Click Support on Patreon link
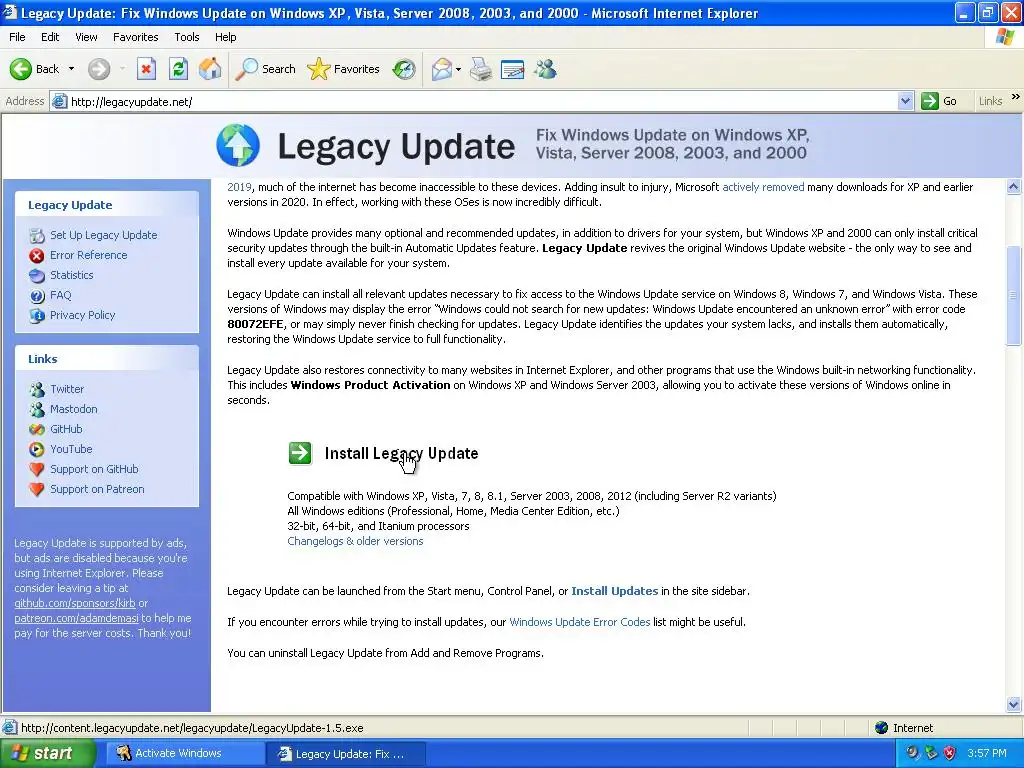This screenshot has height=768, width=1024. tap(97, 489)
